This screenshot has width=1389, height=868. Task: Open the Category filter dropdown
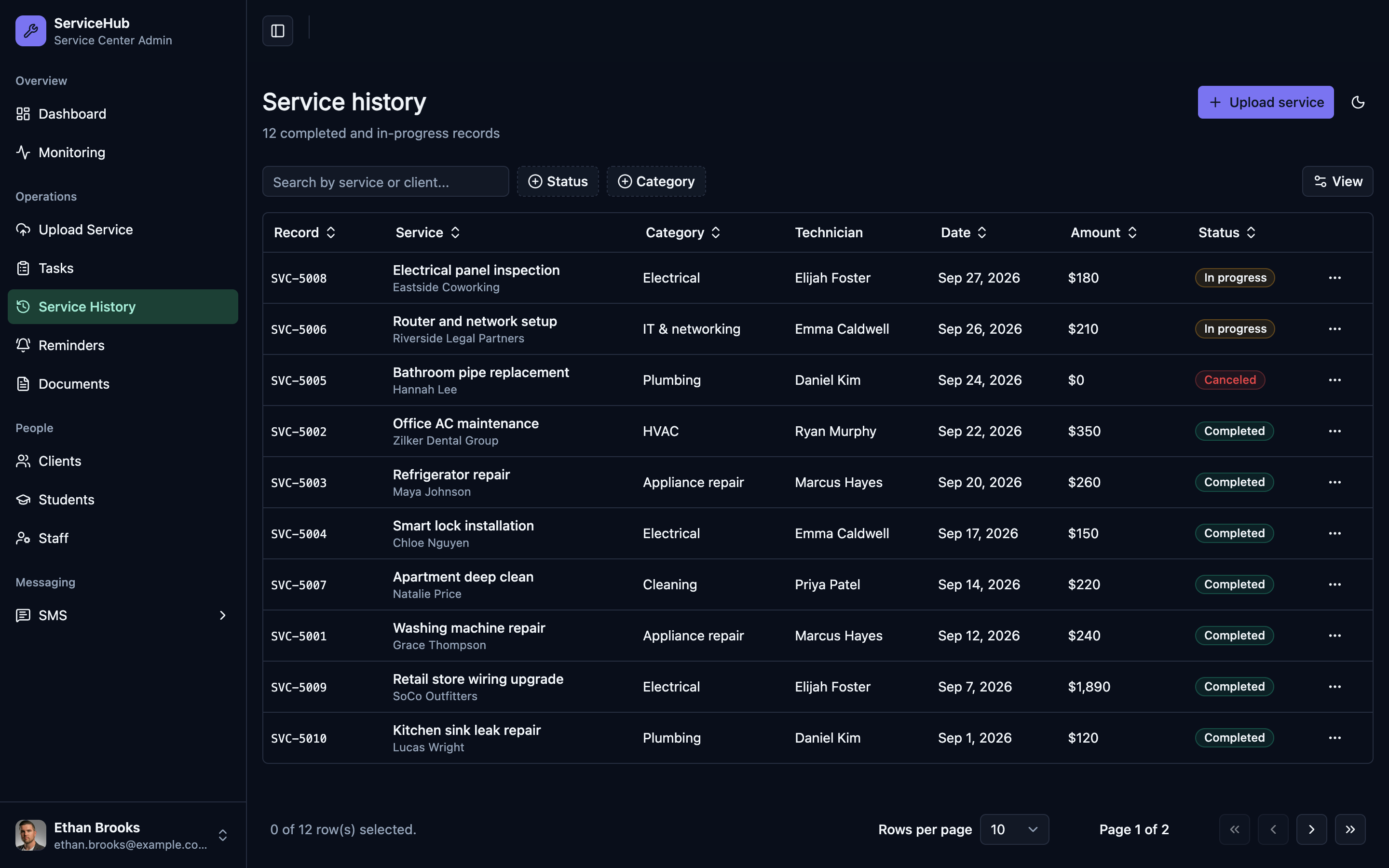click(x=656, y=181)
